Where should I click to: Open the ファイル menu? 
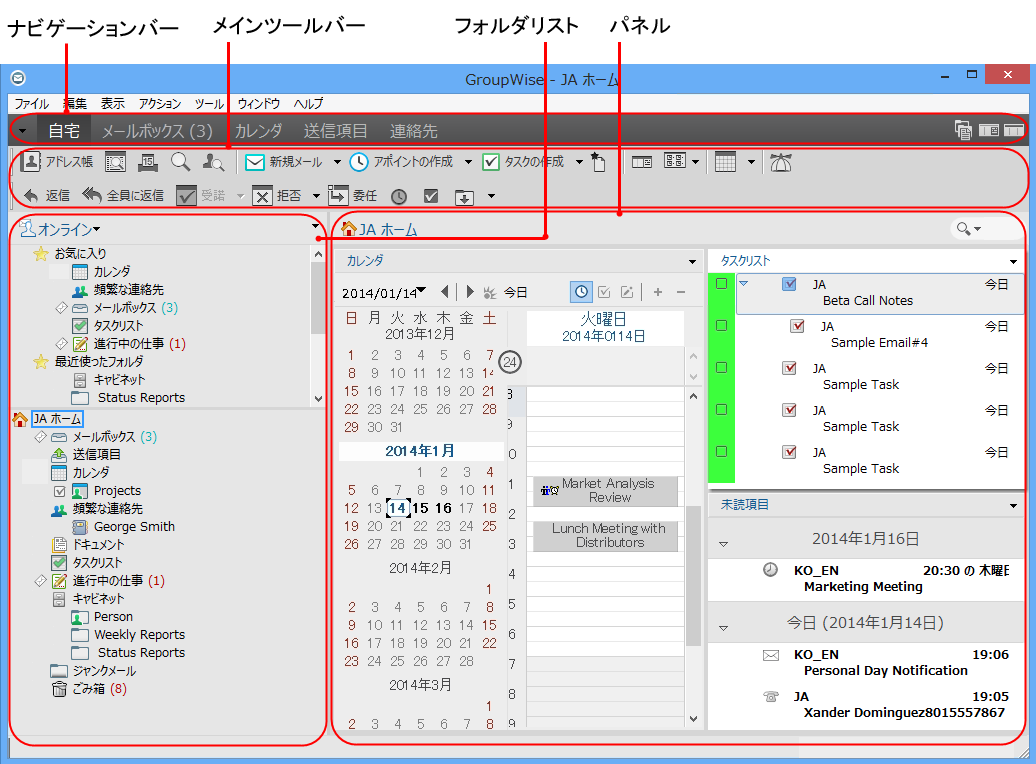[31, 104]
